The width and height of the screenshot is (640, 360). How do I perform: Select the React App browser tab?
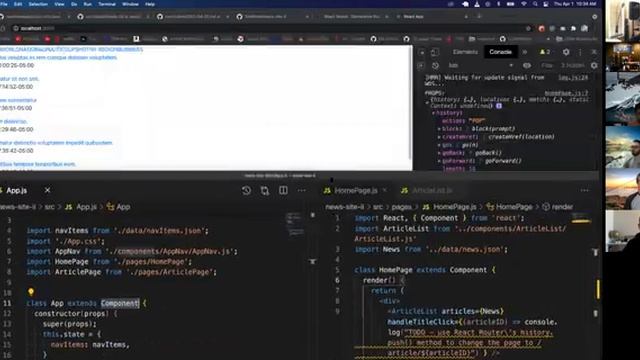pyautogui.click(x=433, y=17)
